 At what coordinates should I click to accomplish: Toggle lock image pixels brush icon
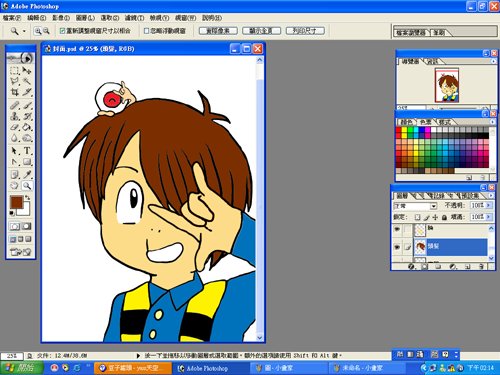click(426, 217)
